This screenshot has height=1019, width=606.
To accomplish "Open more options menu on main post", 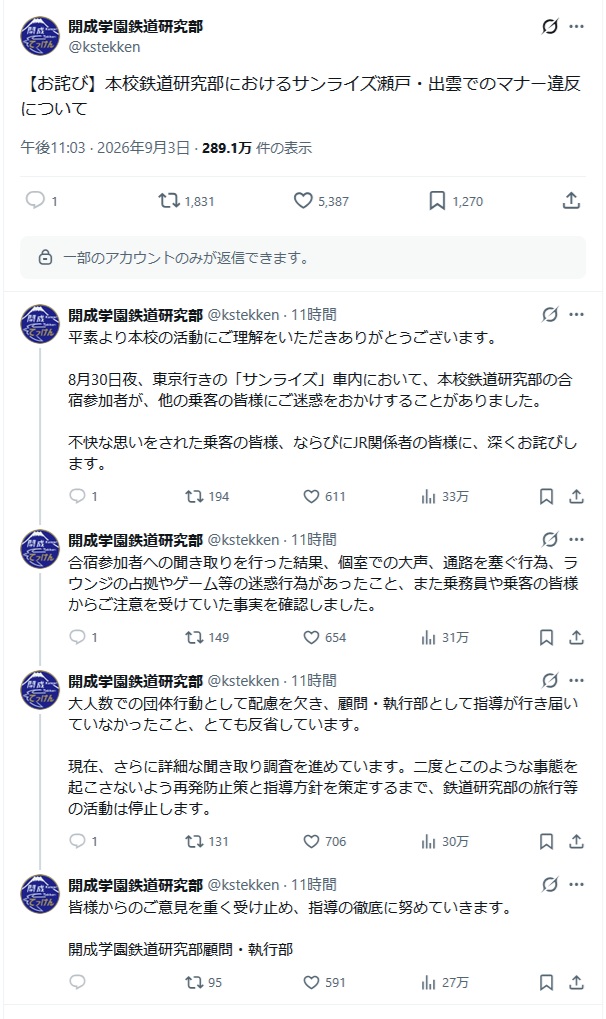I will [576, 27].
